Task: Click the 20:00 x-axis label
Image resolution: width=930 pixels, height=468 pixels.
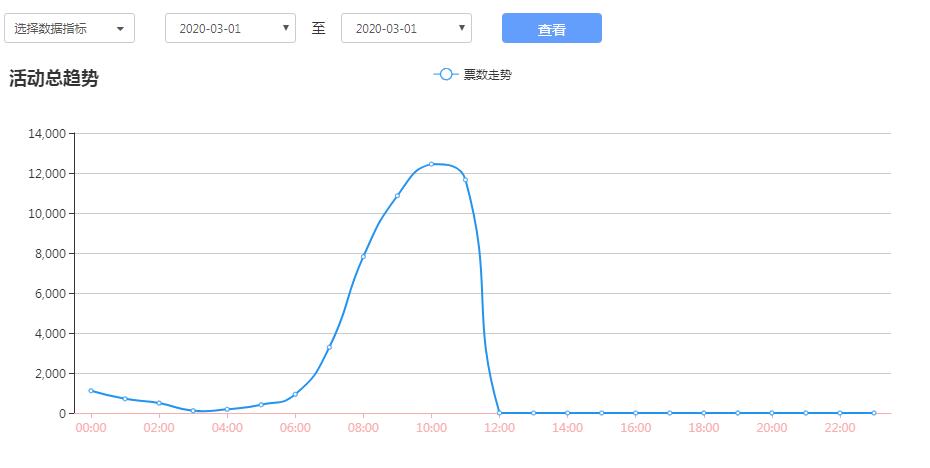Action: point(771,428)
